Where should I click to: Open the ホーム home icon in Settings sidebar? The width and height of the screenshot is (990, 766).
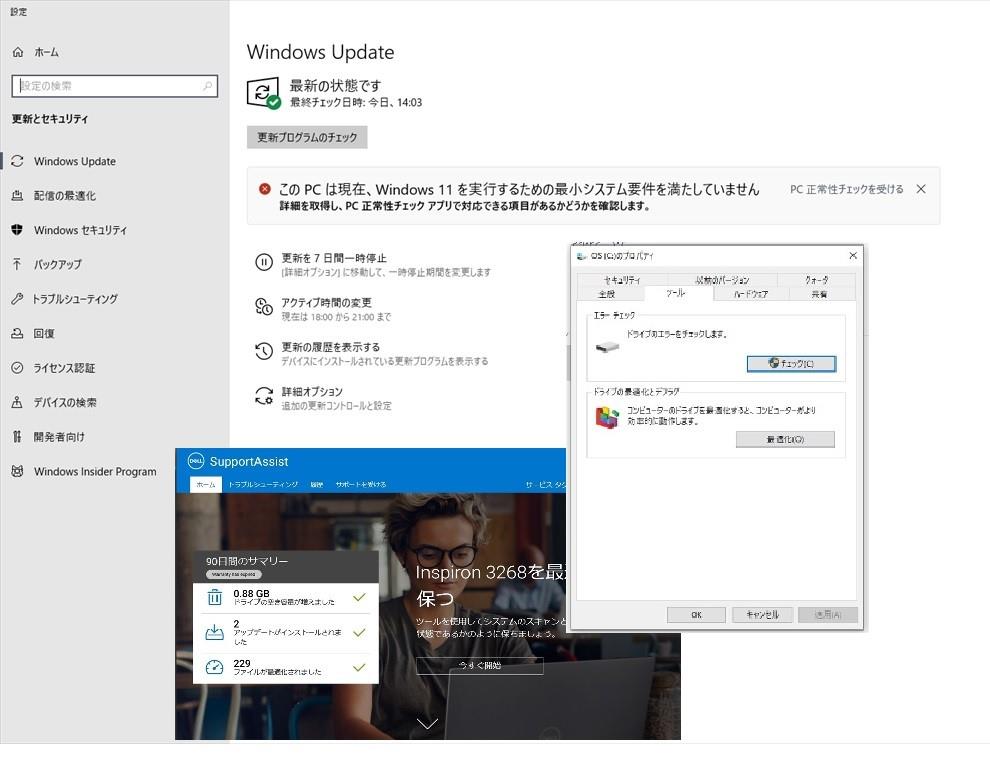(x=18, y=52)
